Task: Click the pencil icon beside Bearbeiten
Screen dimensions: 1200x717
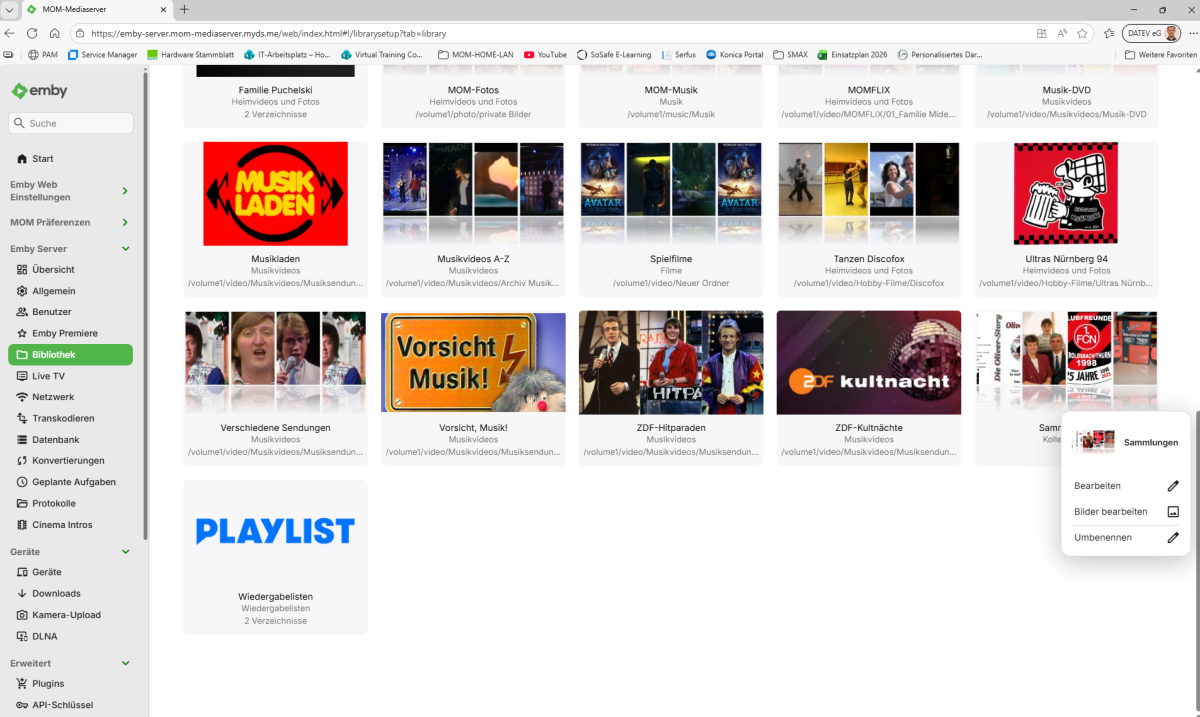Action: click(x=1173, y=486)
